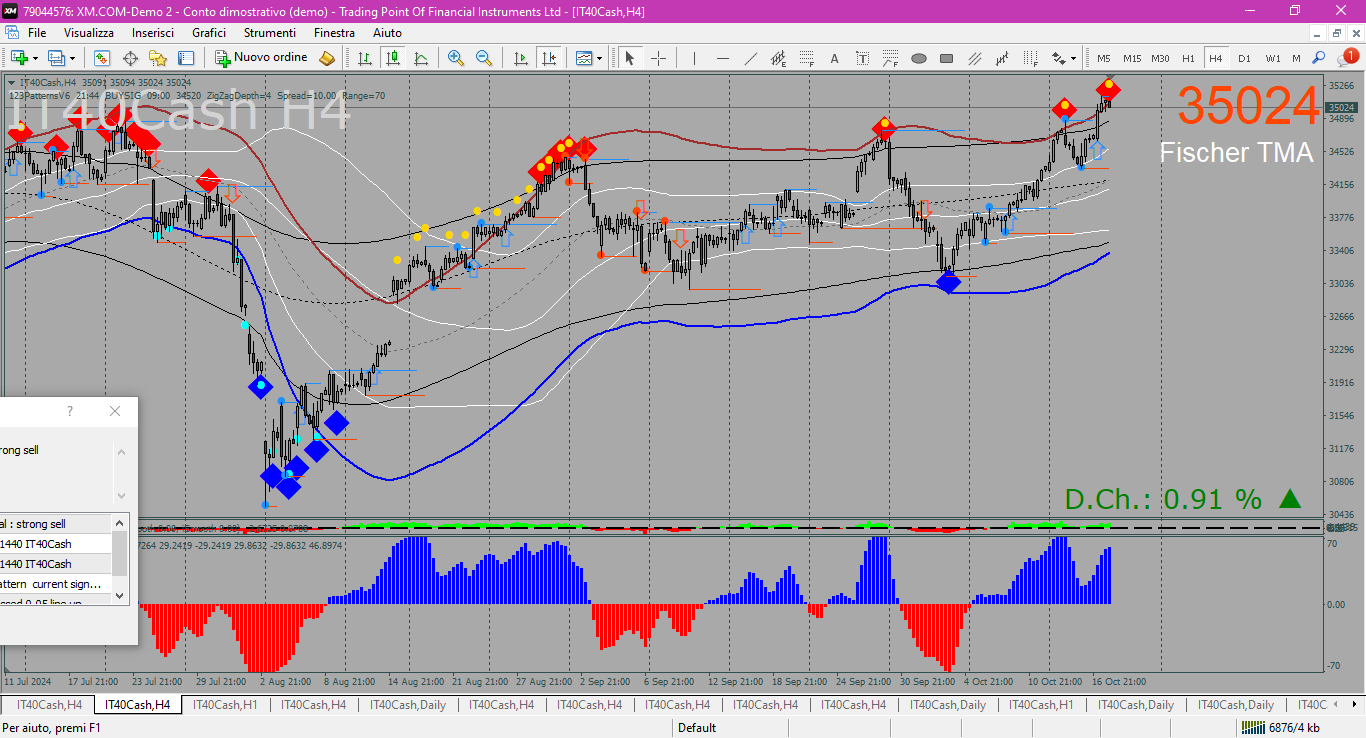Open the File menu

[x=37, y=33]
